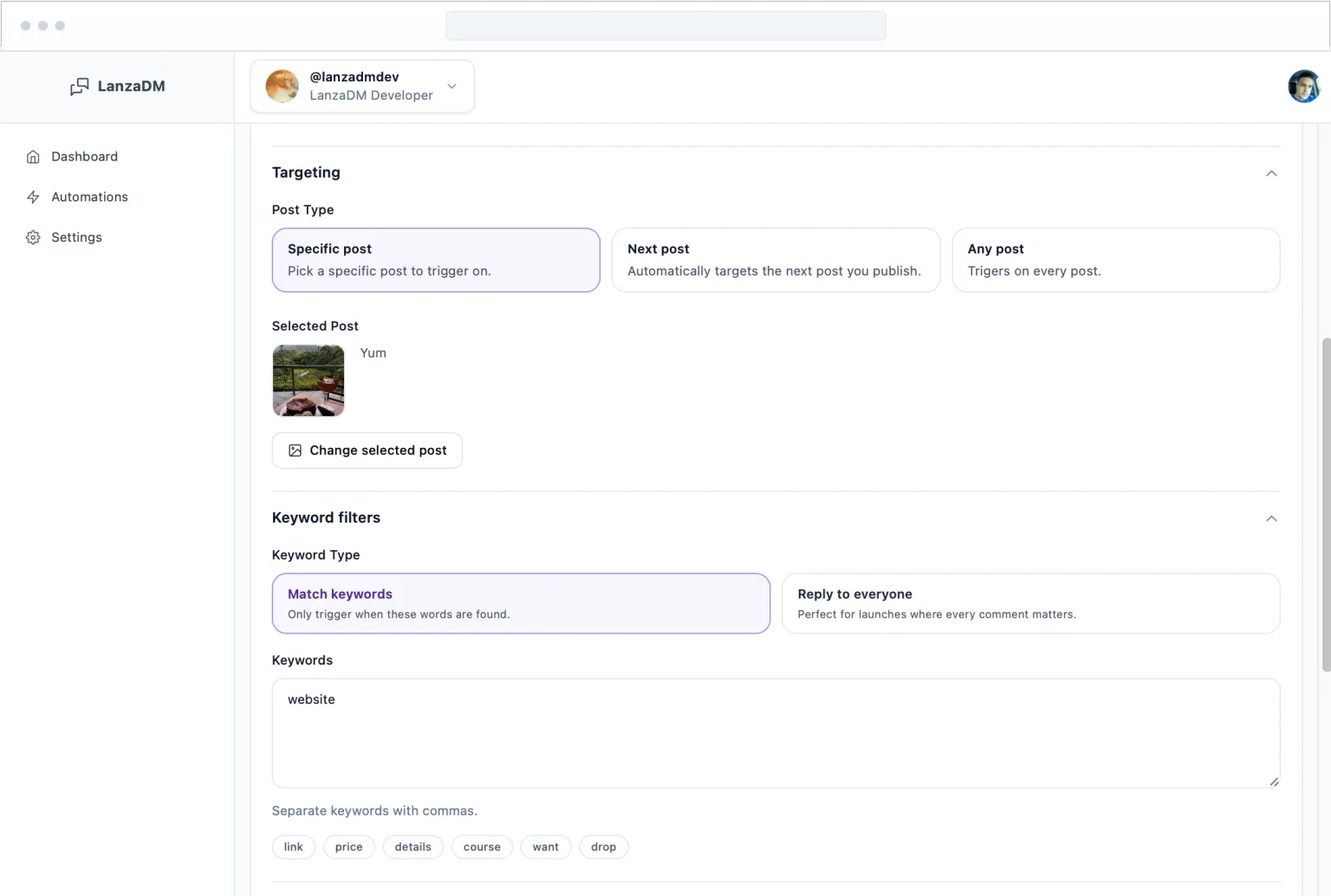Click the Settings gear icon
The width and height of the screenshot is (1331, 896).
(33, 237)
